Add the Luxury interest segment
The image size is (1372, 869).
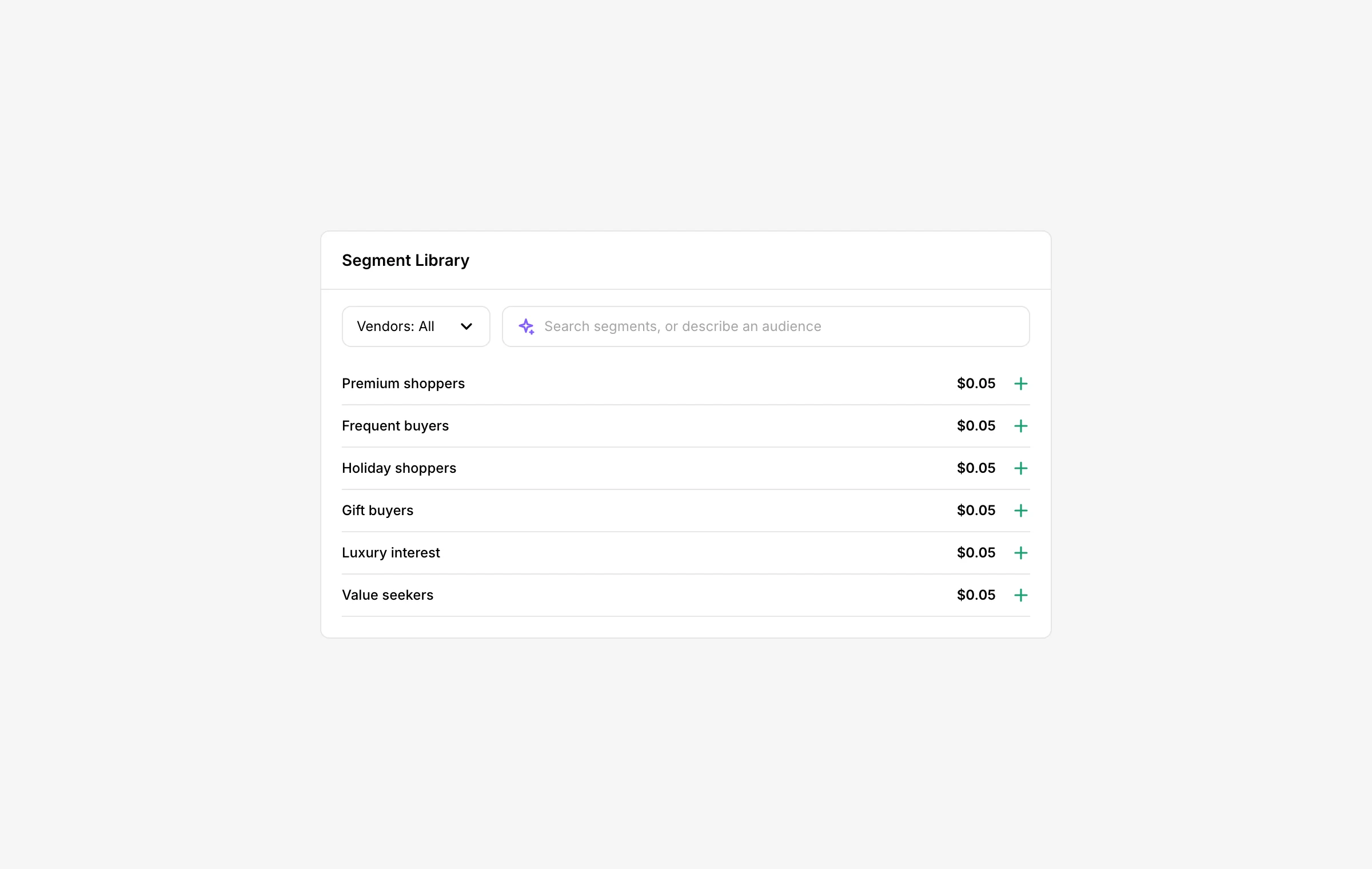tap(1020, 553)
